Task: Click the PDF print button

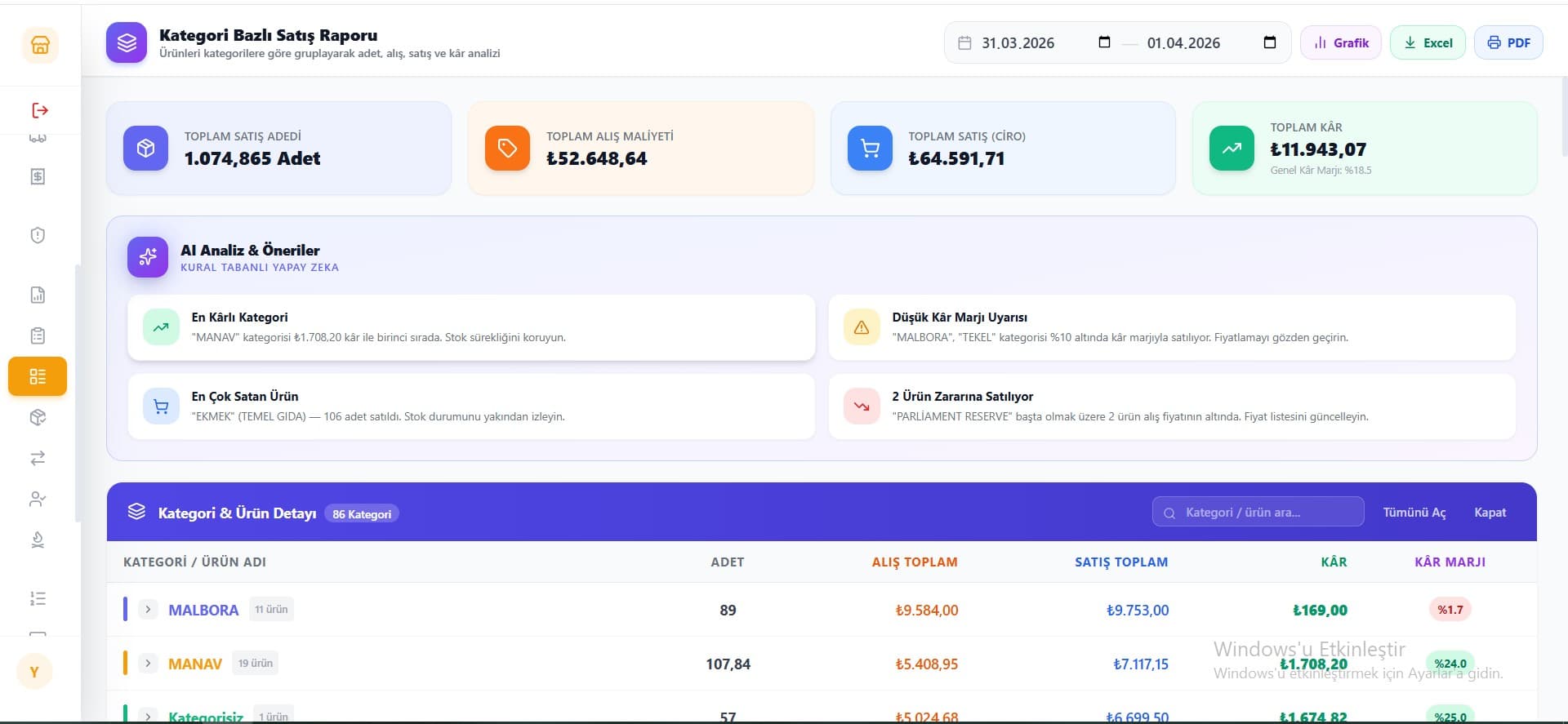Action: click(x=1508, y=42)
